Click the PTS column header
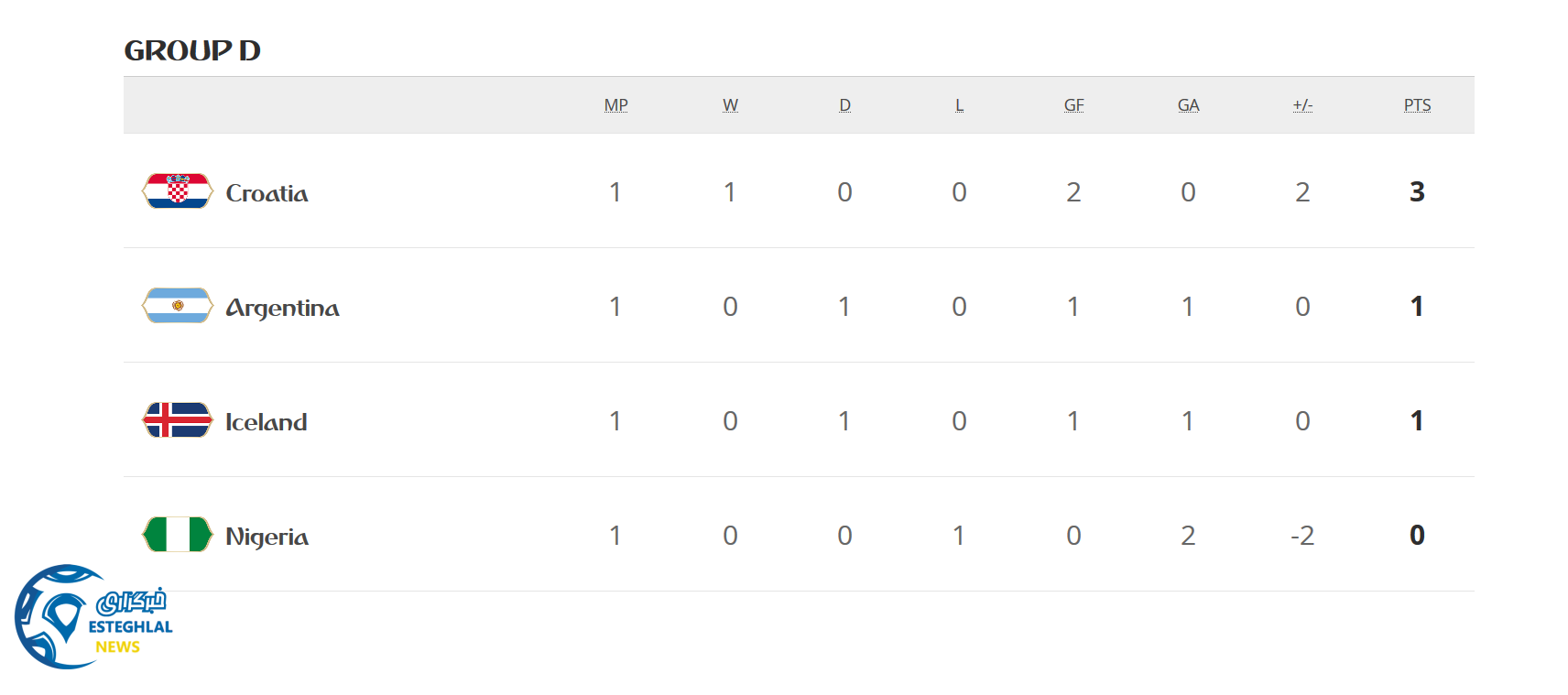1568x695 pixels. click(1417, 105)
